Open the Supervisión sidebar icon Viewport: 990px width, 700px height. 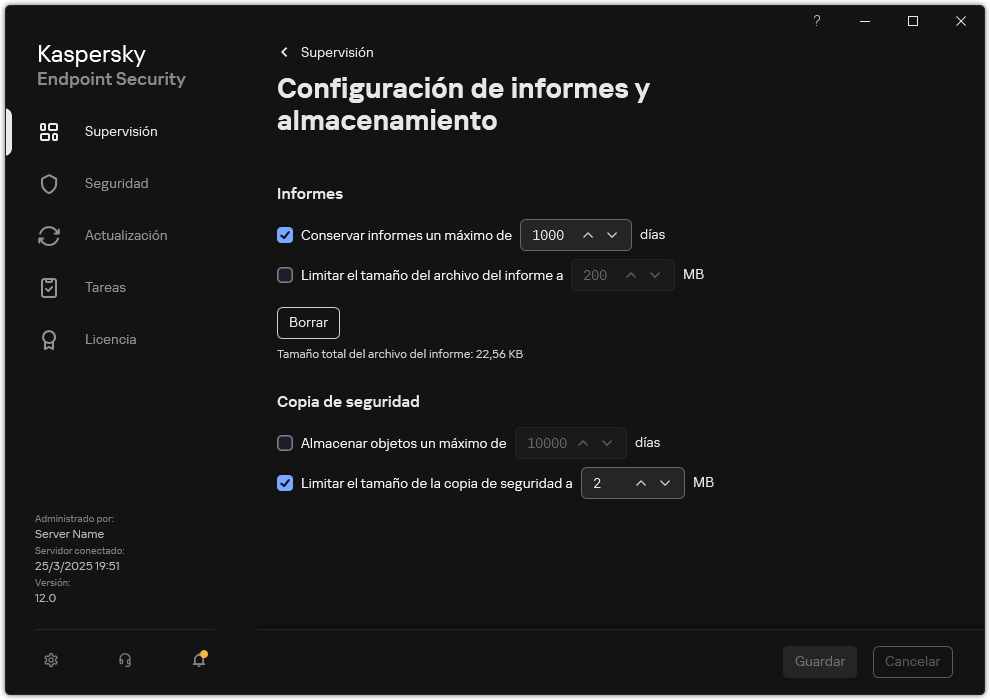49,131
